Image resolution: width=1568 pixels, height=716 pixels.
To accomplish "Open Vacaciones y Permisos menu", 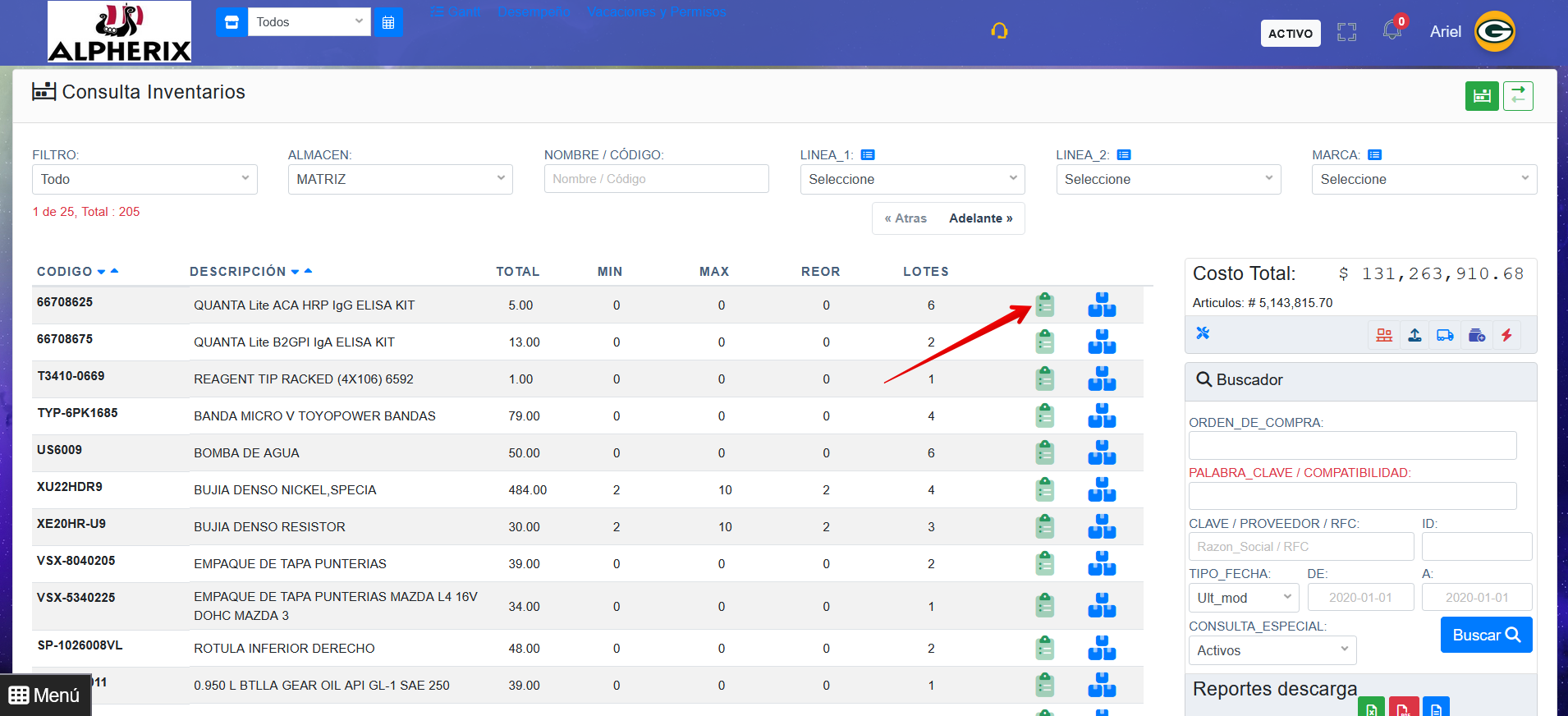I will 656,11.
